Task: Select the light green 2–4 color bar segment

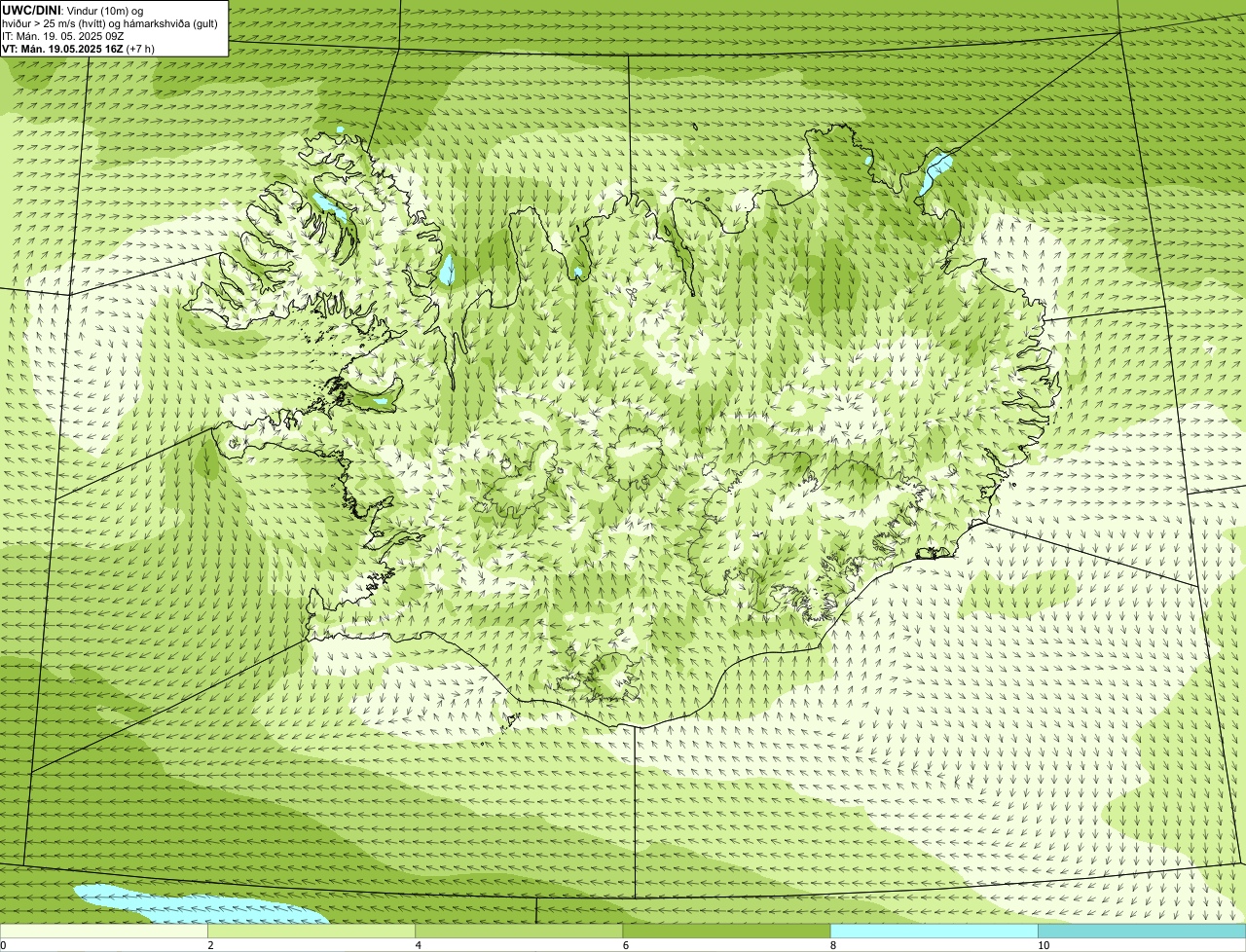Action: pyautogui.click(x=311, y=932)
